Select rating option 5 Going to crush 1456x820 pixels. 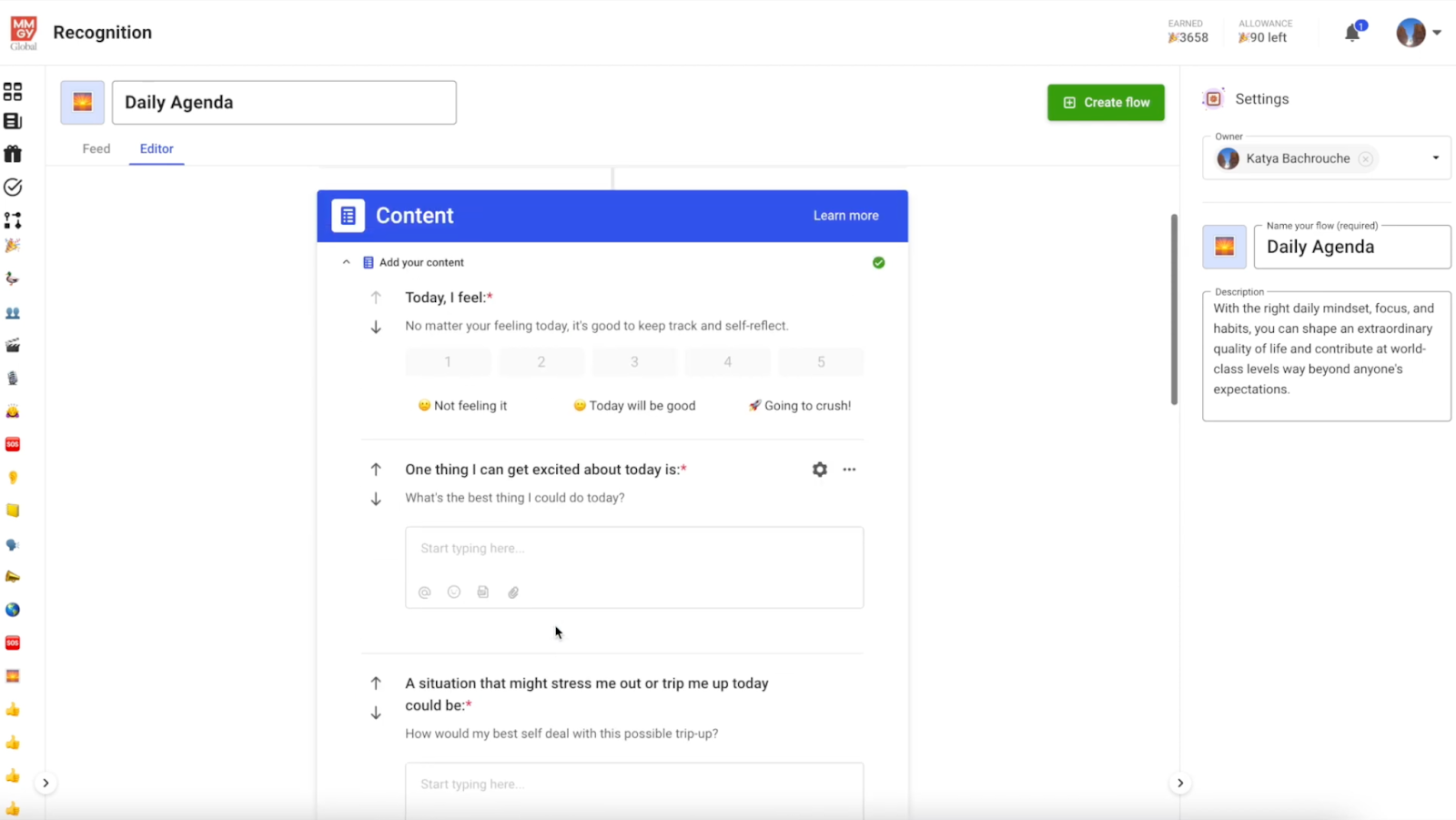[820, 361]
